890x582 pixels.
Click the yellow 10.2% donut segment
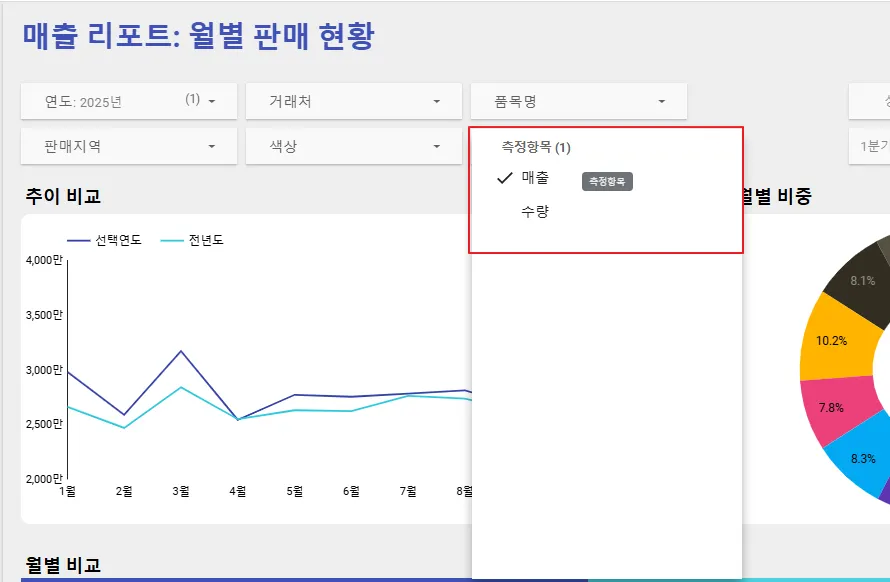coord(834,340)
